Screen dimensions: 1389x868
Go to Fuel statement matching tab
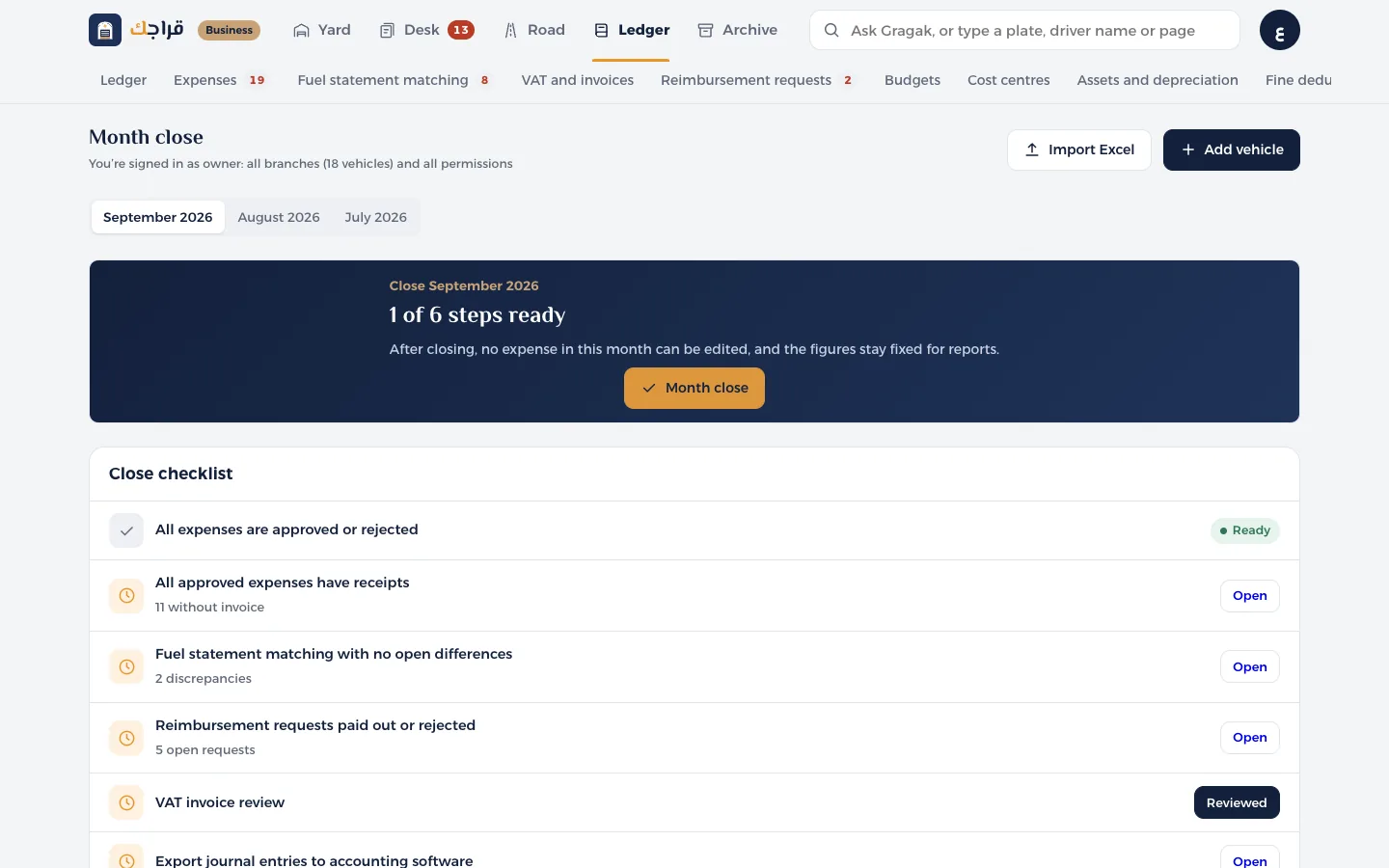pyautogui.click(x=395, y=80)
